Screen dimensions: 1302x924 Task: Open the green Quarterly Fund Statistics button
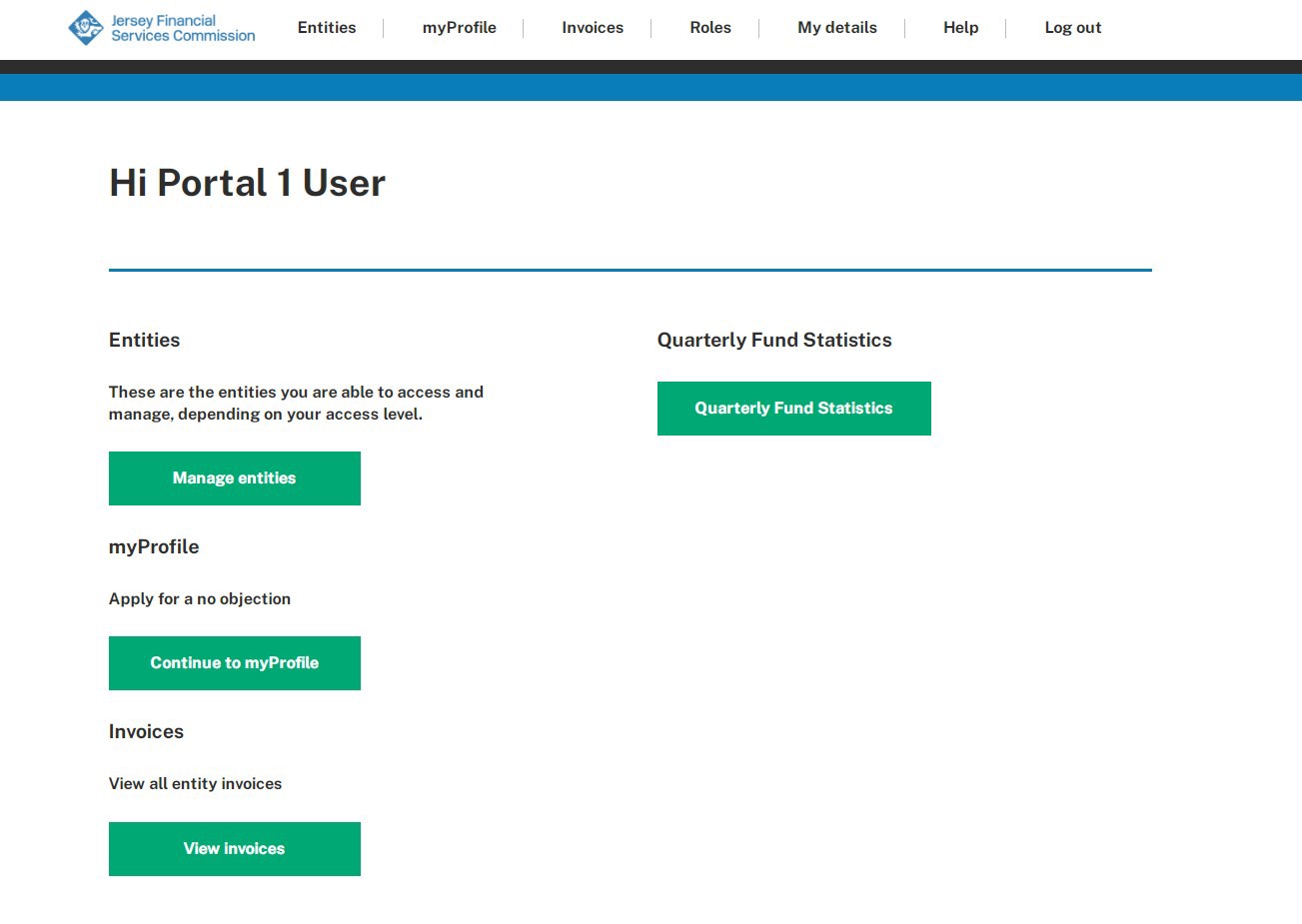(793, 409)
